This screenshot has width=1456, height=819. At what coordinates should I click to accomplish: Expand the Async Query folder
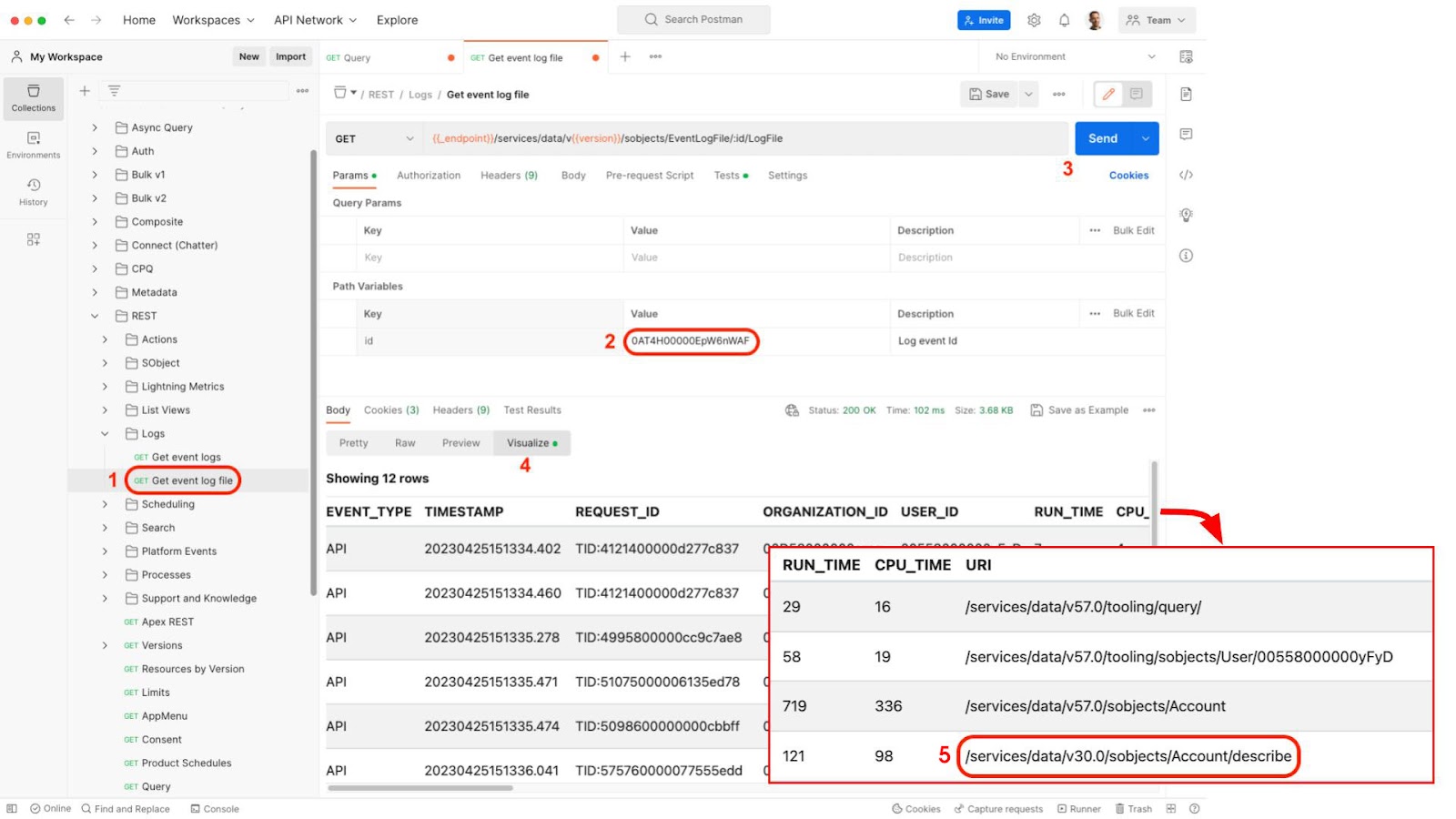[x=95, y=127]
